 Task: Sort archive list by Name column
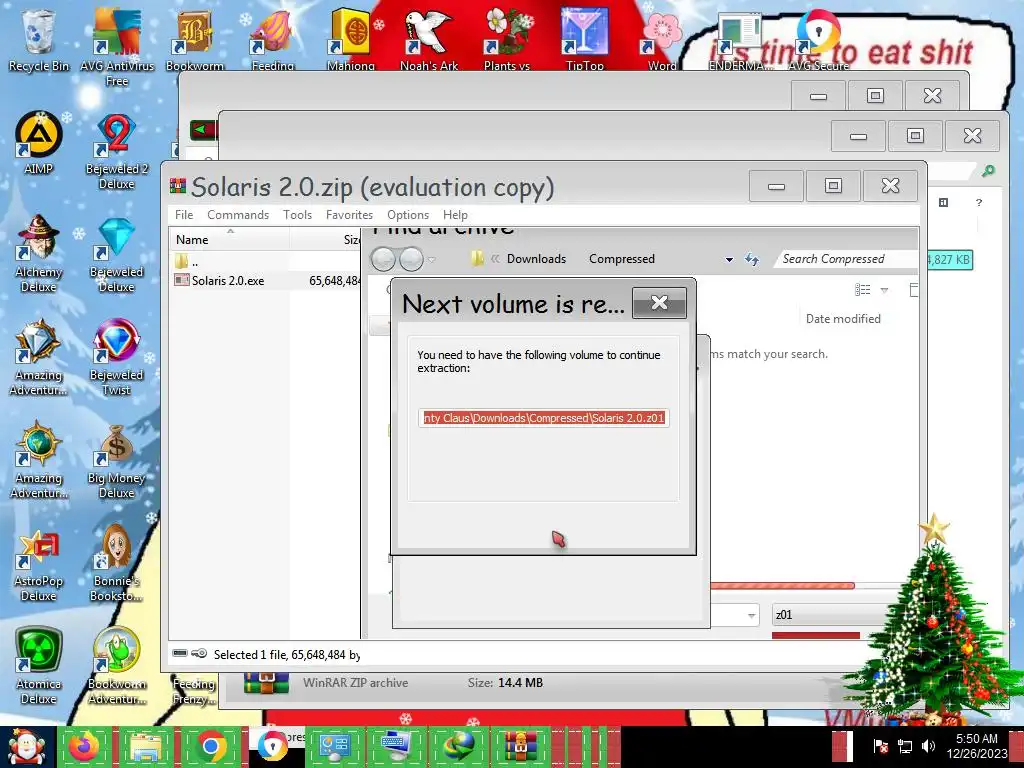229,240
